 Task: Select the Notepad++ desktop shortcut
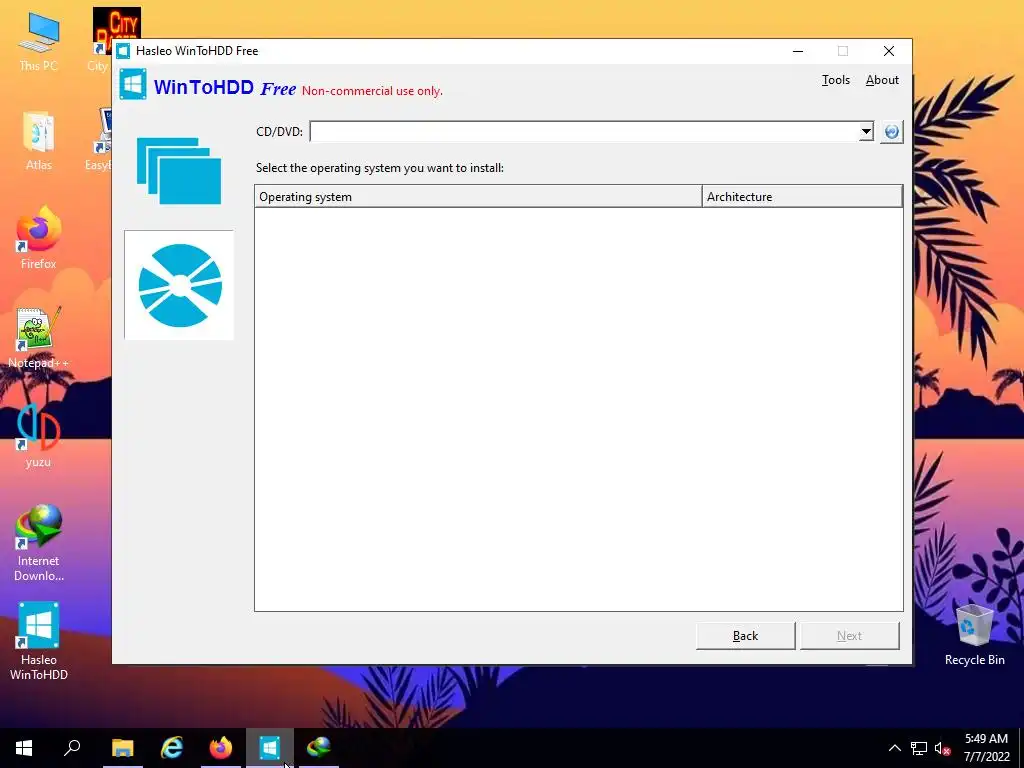tap(39, 337)
